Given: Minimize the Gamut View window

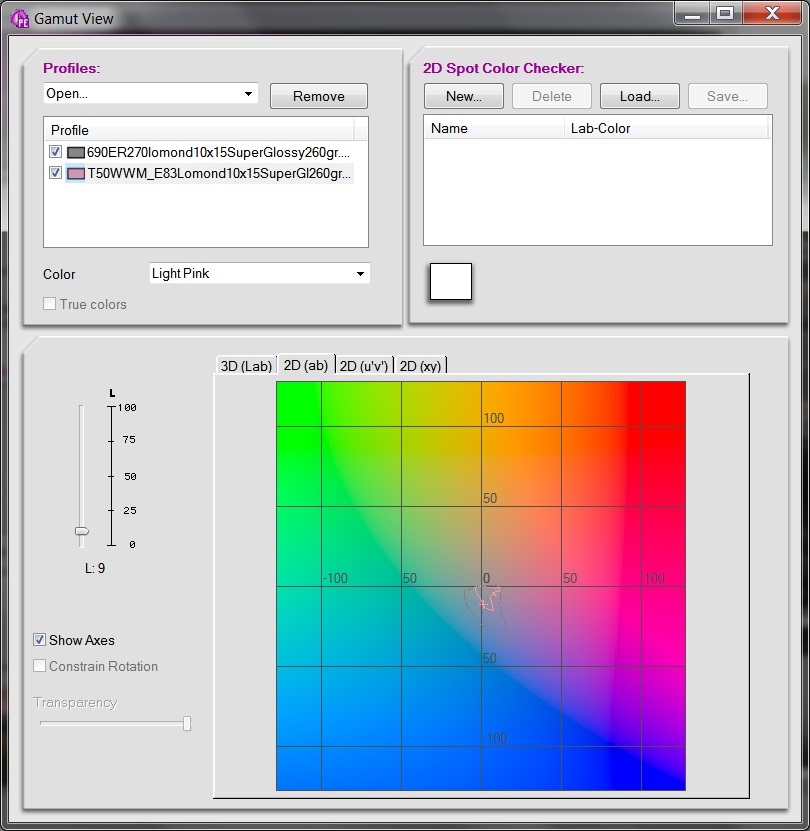Looking at the screenshot, I should pos(692,14).
